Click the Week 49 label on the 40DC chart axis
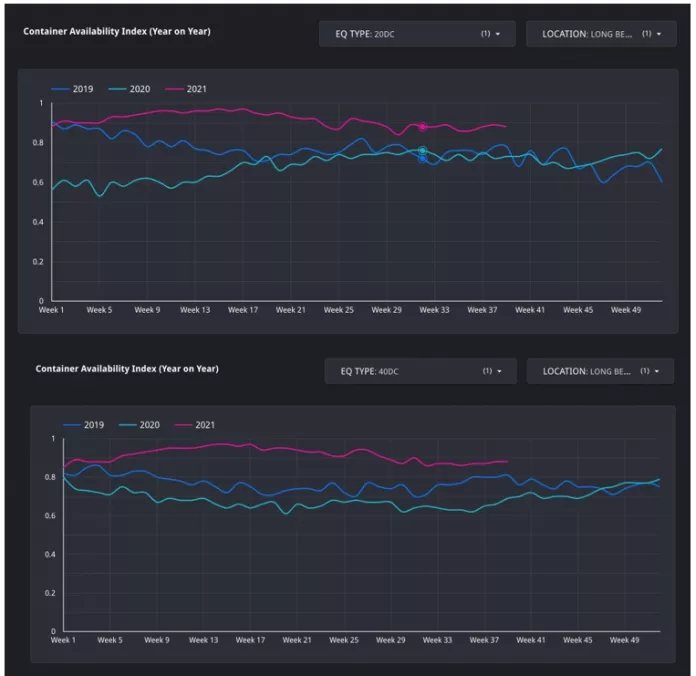The height and width of the screenshot is (676, 696). (624, 639)
